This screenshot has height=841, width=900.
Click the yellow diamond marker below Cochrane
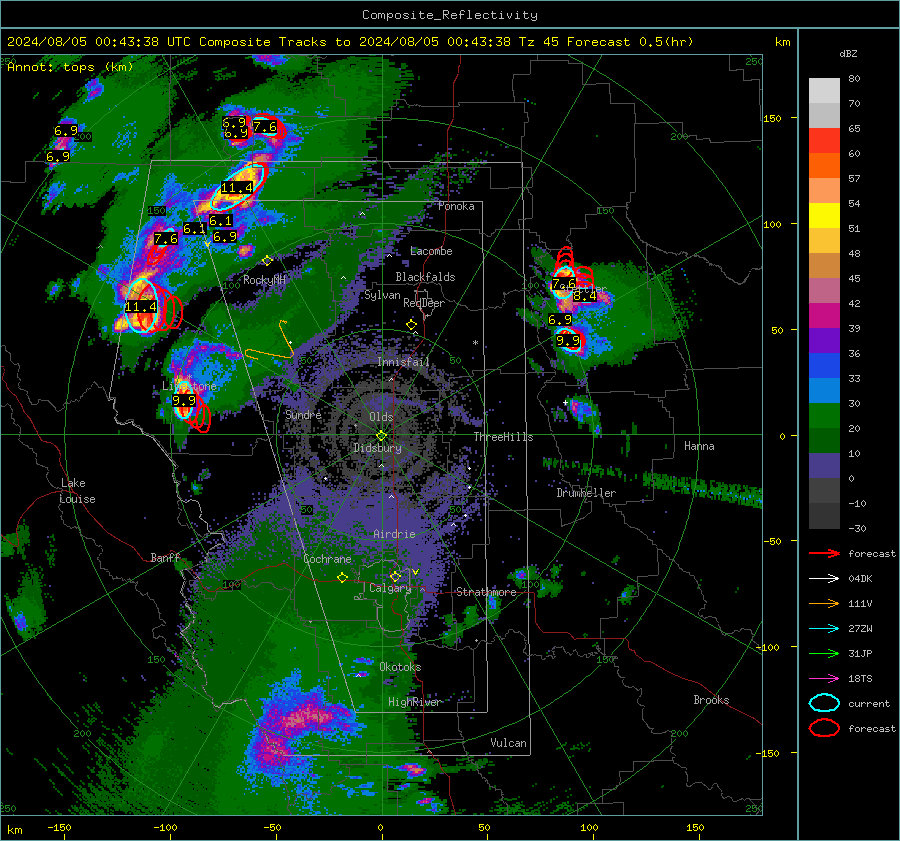click(x=342, y=578)
